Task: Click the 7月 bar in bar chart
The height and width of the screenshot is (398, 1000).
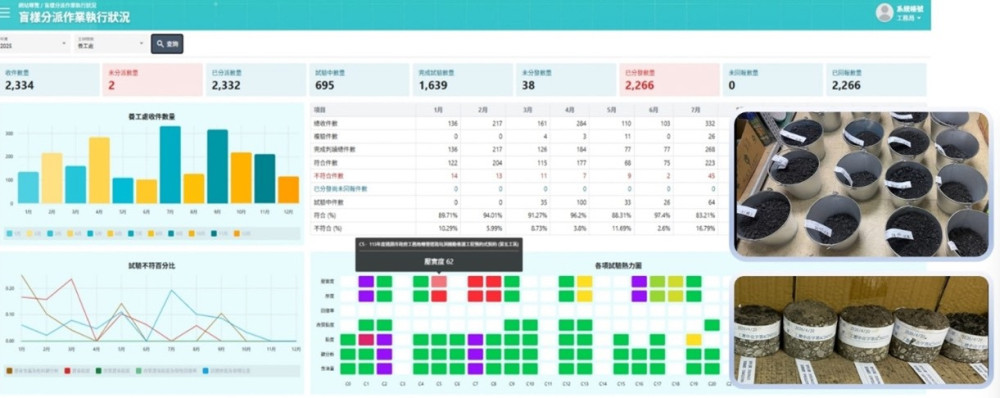Action: point(170,165)
